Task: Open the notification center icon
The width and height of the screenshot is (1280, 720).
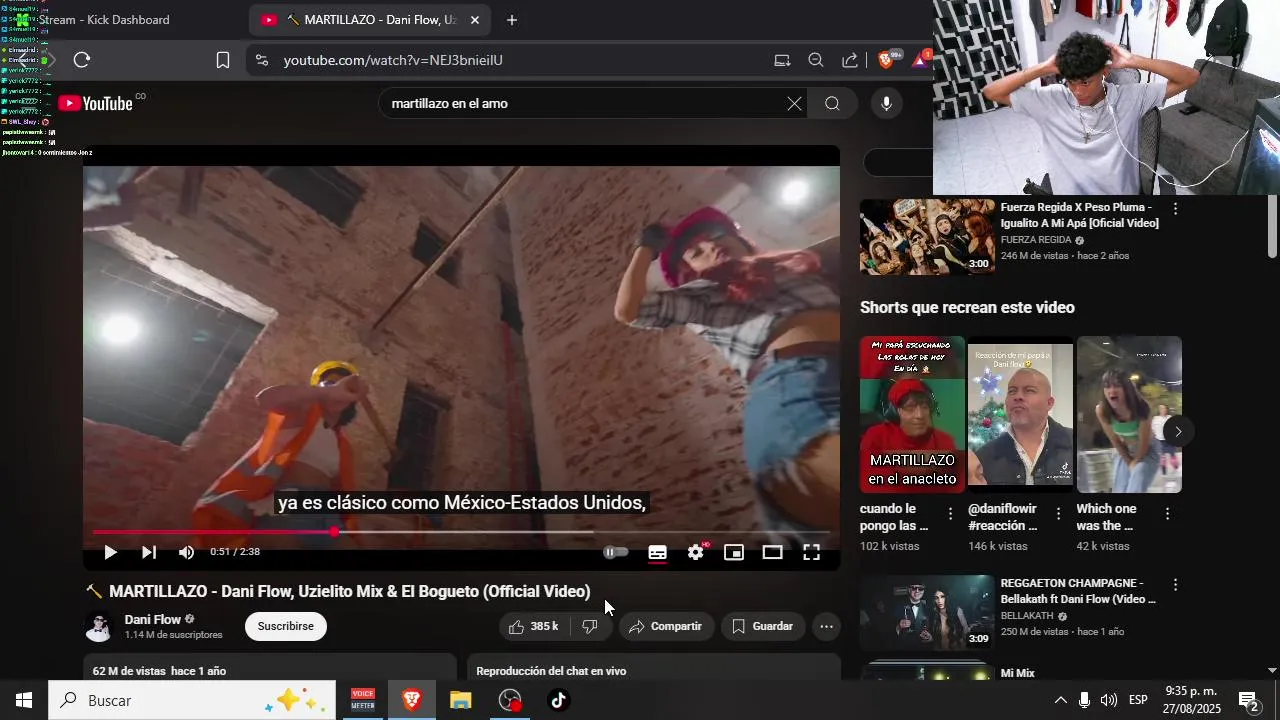Action: (1248, 700)
